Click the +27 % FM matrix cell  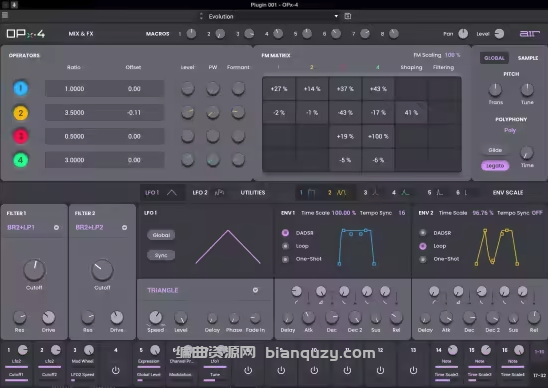pos(279,89)
